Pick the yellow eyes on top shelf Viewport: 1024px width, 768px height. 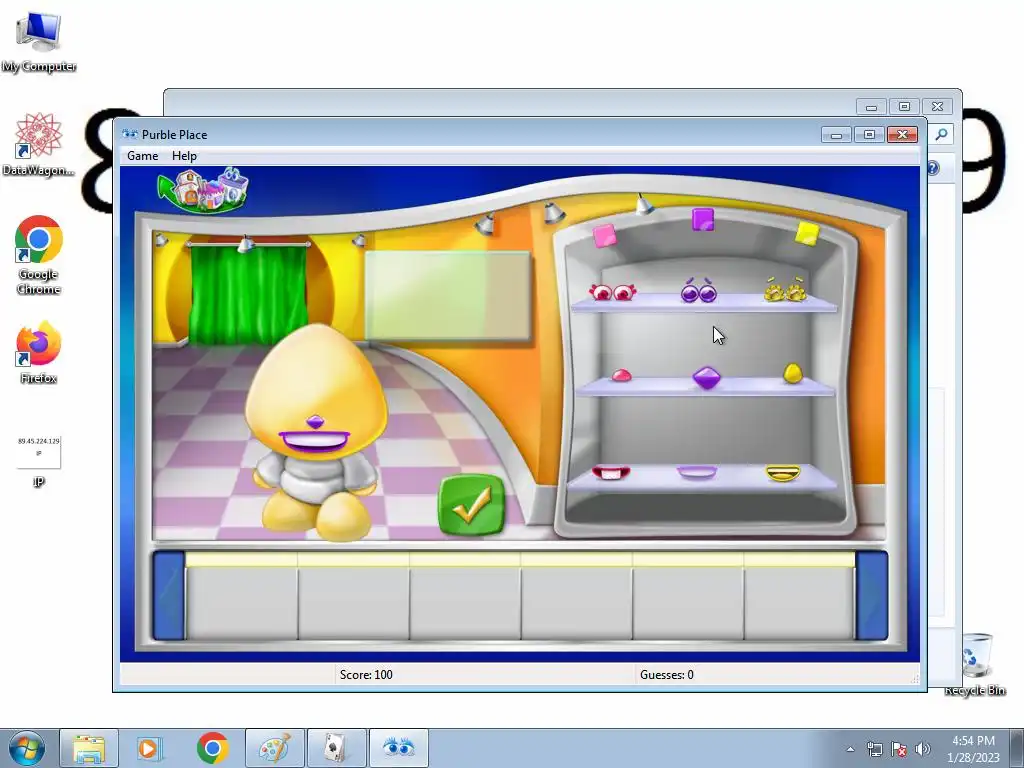pyautogui.click(x=786, y=289)
